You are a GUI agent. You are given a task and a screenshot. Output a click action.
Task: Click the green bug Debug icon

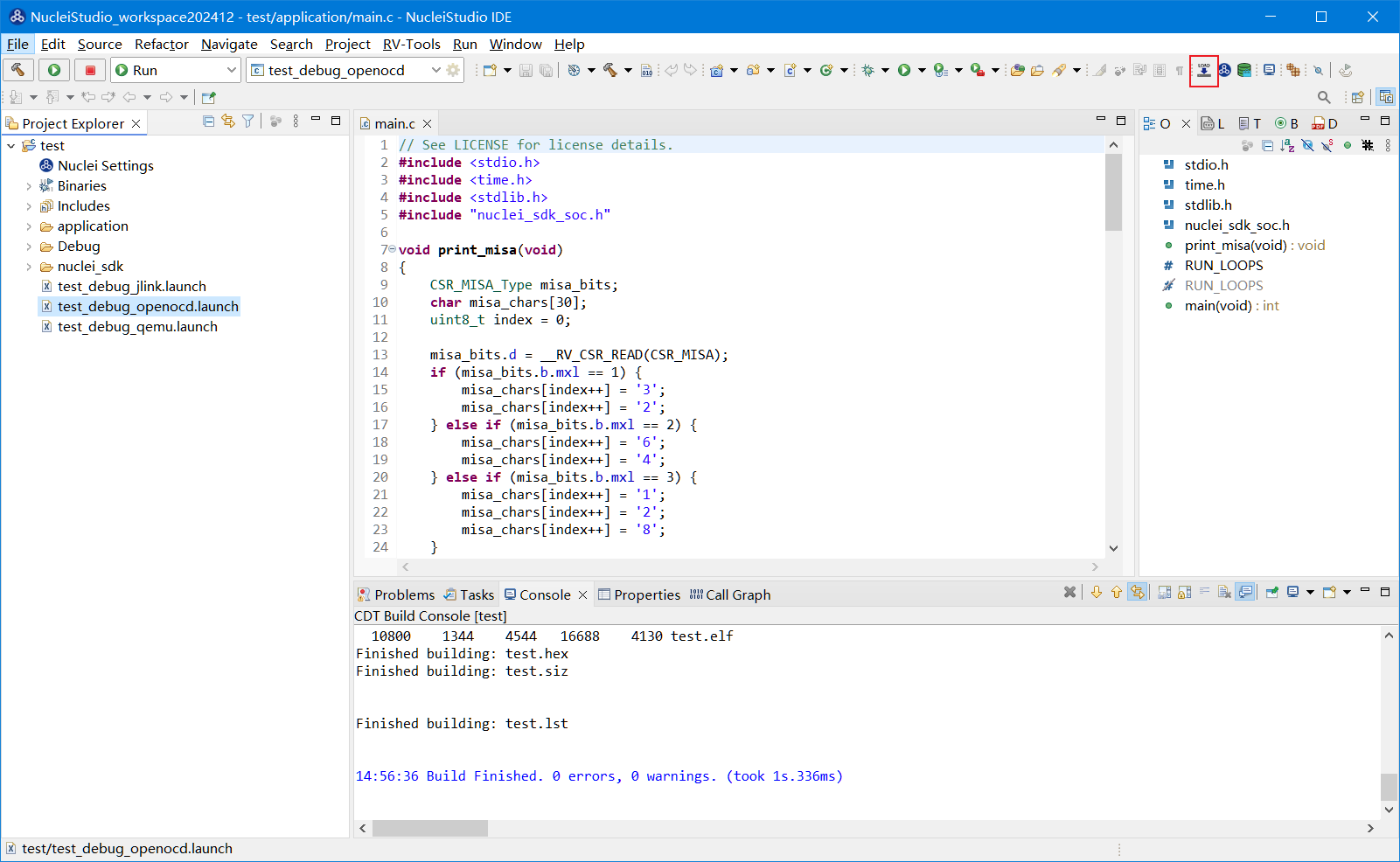pyautogui.click(x=867, y=71)
